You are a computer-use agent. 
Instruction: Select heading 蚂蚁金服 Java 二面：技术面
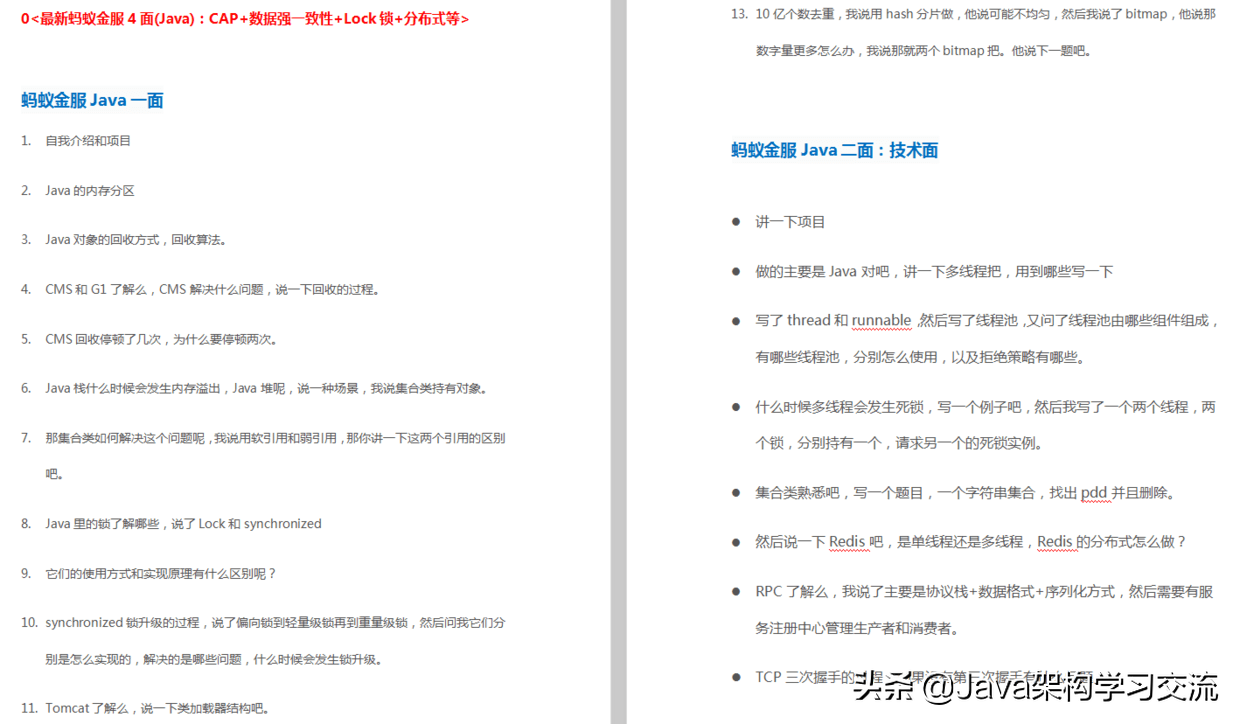click(834, 150)
